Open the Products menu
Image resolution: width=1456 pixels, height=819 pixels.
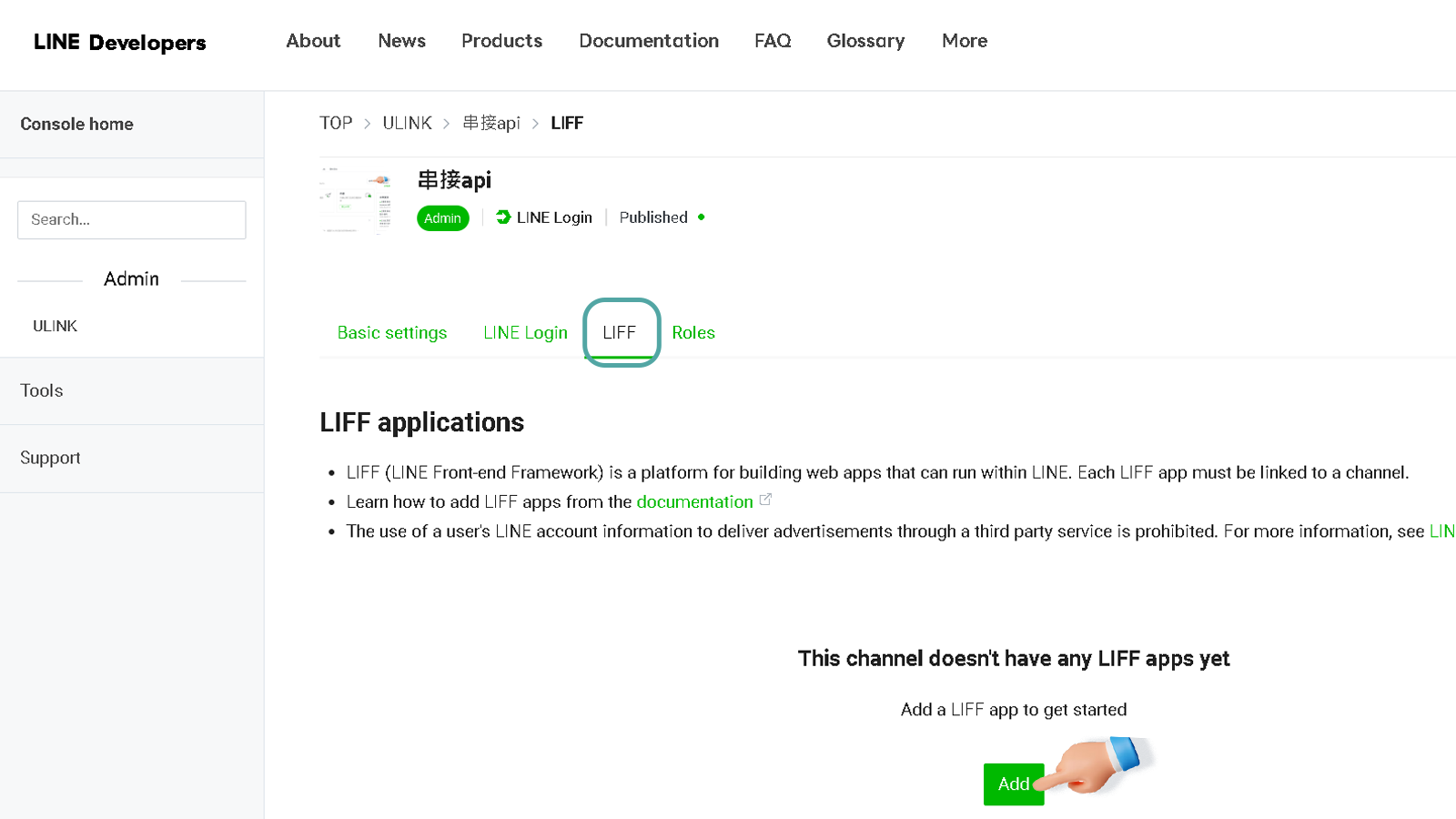[501, 41]
